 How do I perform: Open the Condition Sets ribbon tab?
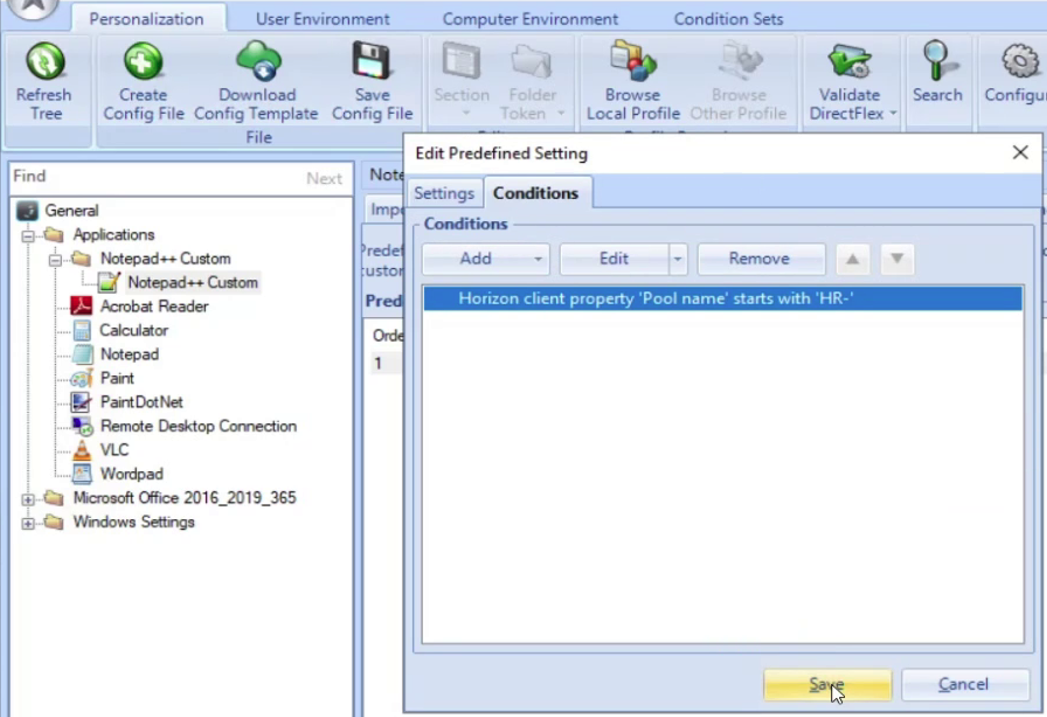point(727,18)
